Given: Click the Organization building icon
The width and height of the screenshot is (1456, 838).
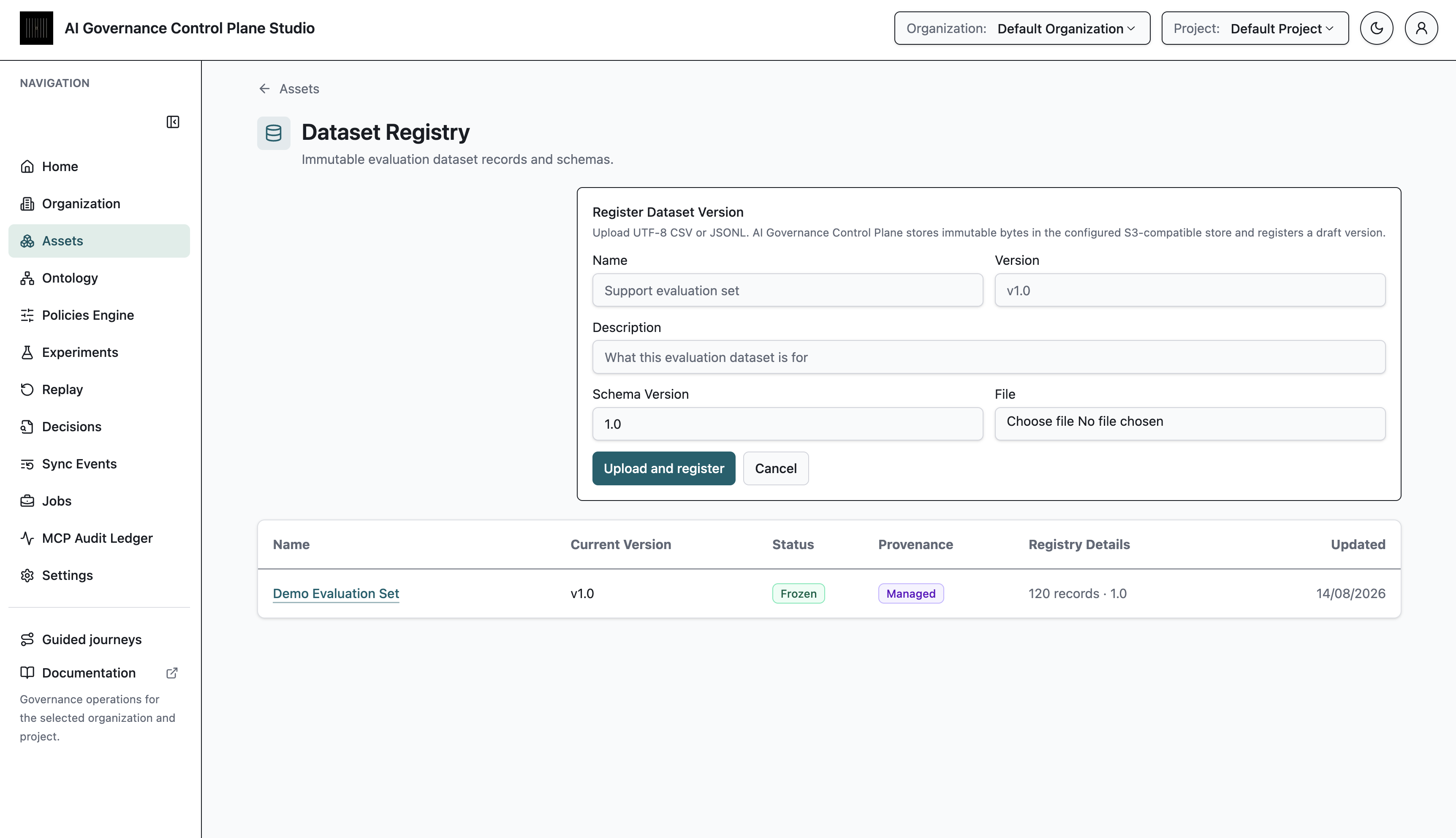Looking at the screenshot, I should pos(27,204).
